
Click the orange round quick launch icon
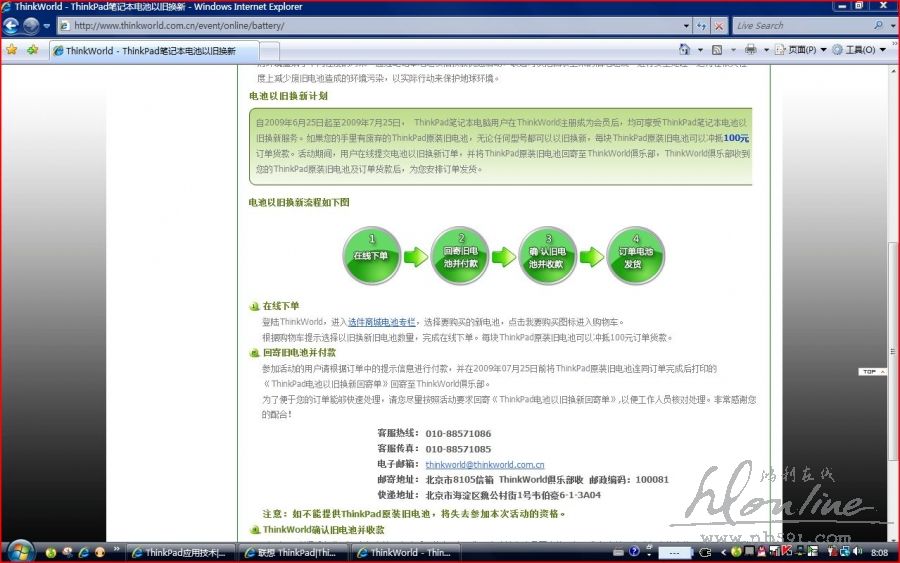click(100, 552)
